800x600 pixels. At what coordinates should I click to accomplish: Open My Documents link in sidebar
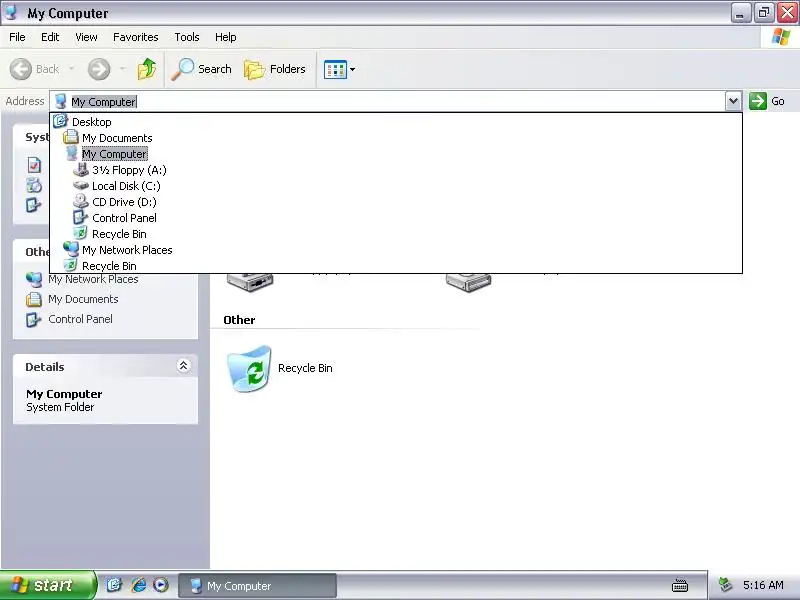[83, 299]
